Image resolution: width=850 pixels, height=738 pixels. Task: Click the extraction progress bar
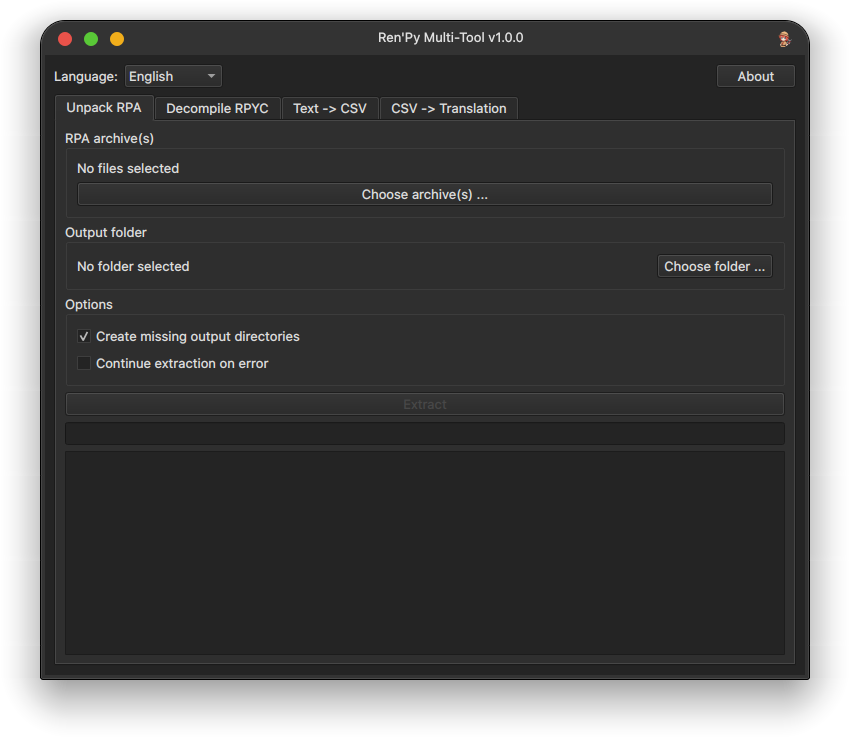(x=424, y=433)
